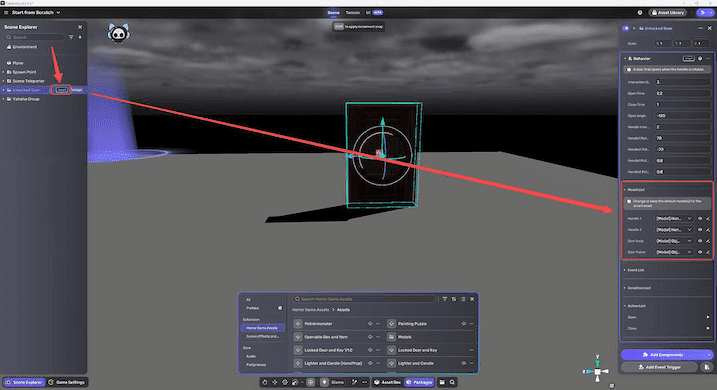Select the hand pan tool in the bottom toolbar
Image resolution: width=717 pixels, height=390 pixels.
(265, 382)
